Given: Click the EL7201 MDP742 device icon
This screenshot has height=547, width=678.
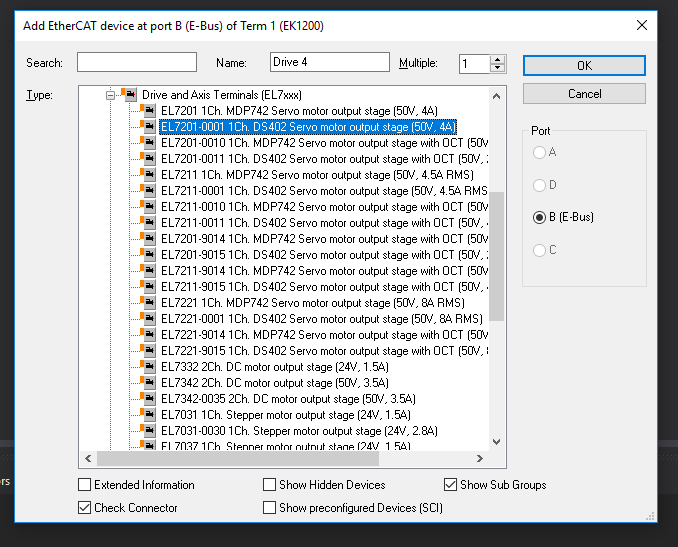Looking at the screenshot, I should [x=148, y=111].
